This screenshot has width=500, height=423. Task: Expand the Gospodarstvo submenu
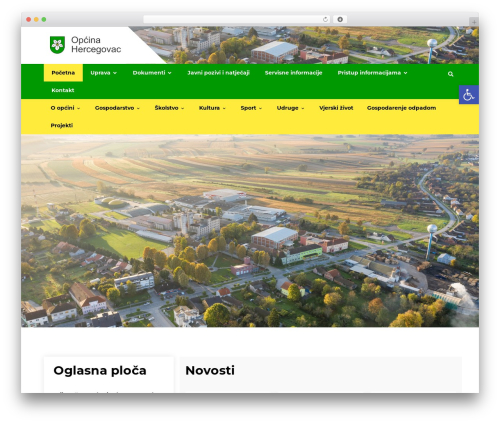point(117,108)
